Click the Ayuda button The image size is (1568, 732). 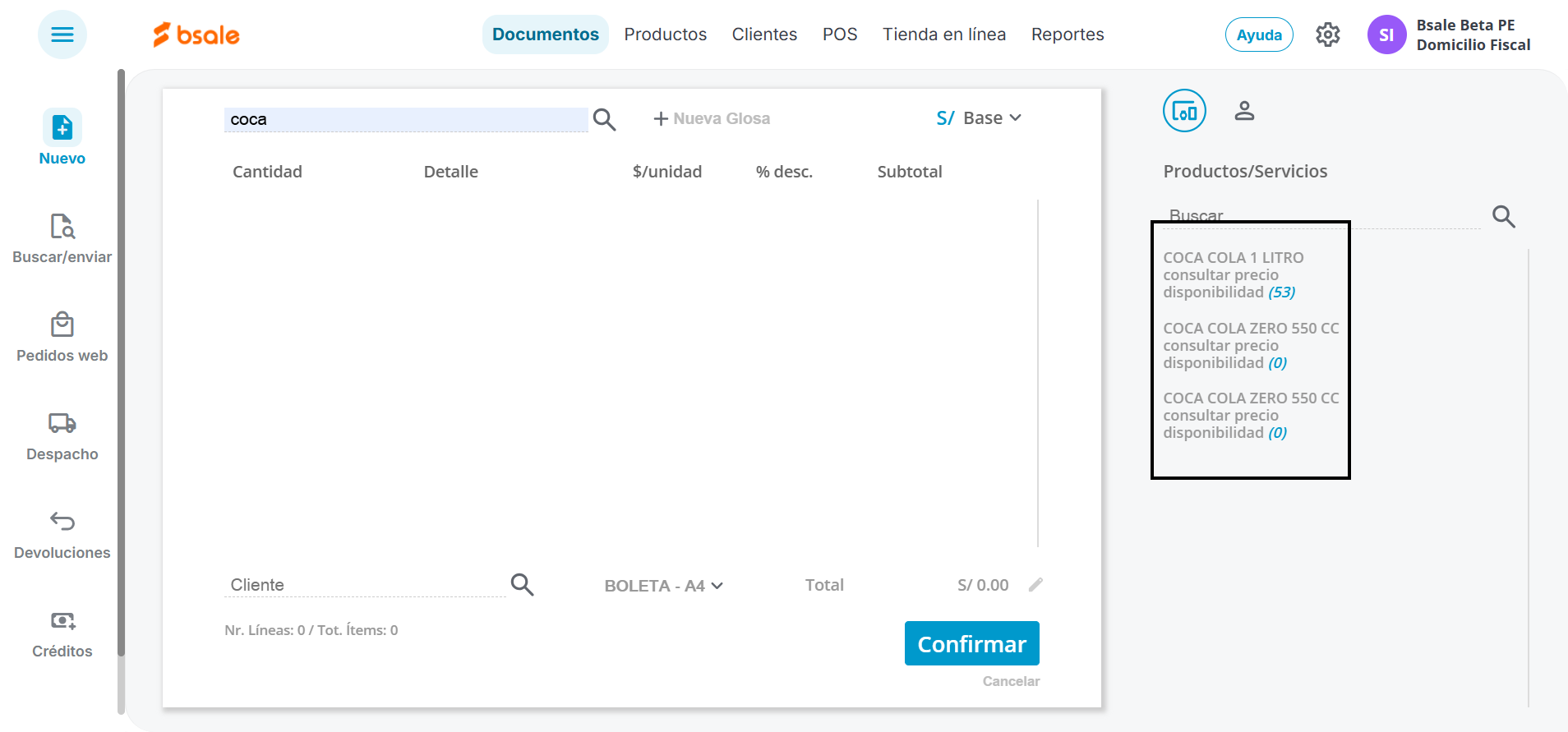click(x=1259, y=35)
